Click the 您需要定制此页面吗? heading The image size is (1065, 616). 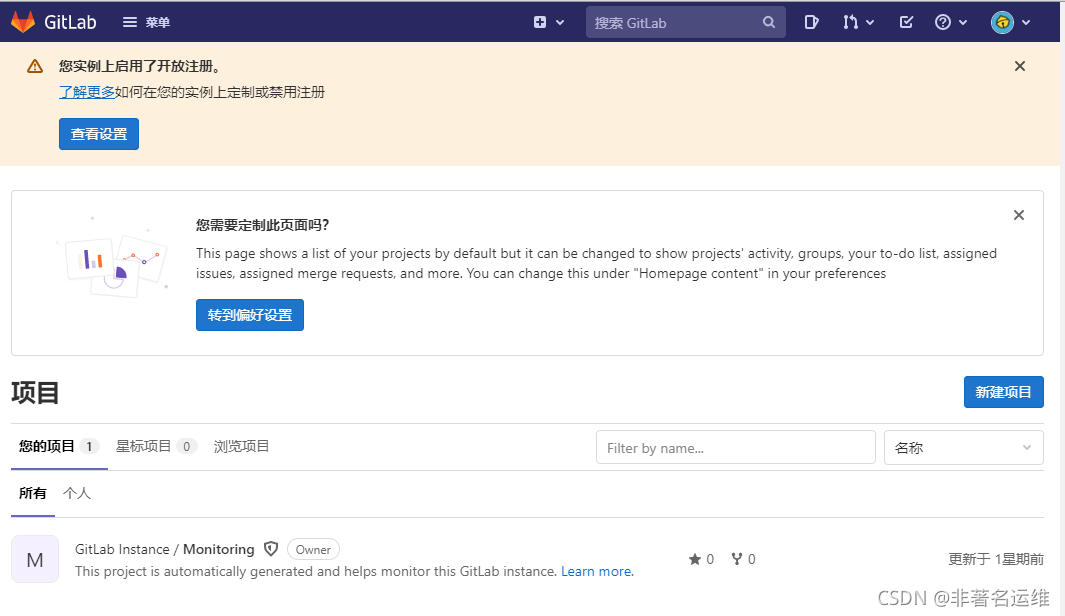coord(262,225)
